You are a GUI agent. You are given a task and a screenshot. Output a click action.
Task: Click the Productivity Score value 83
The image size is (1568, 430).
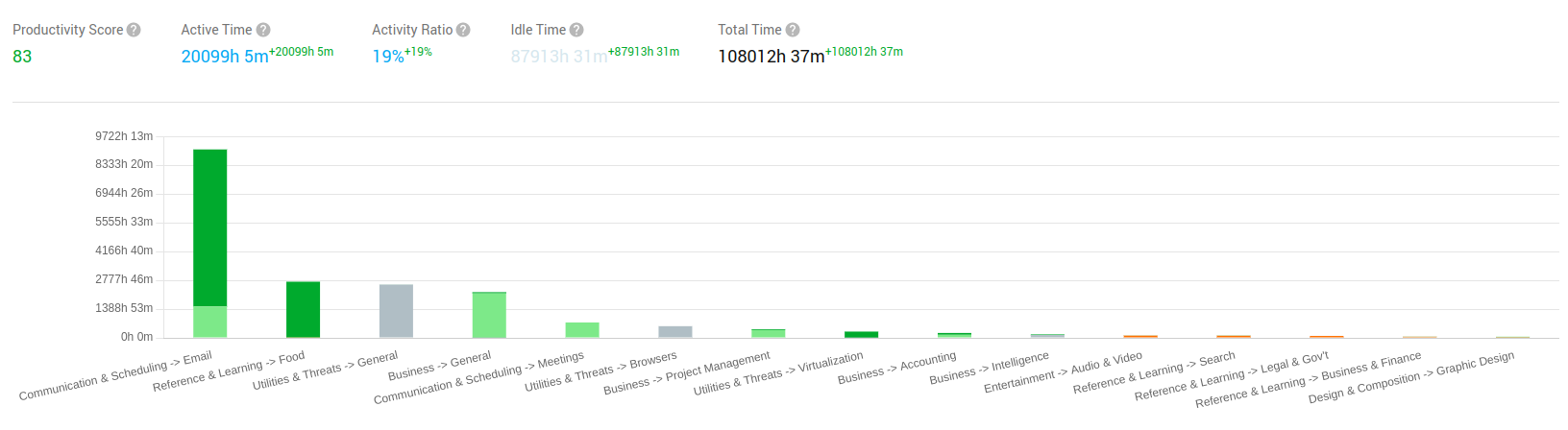(22, 57)
